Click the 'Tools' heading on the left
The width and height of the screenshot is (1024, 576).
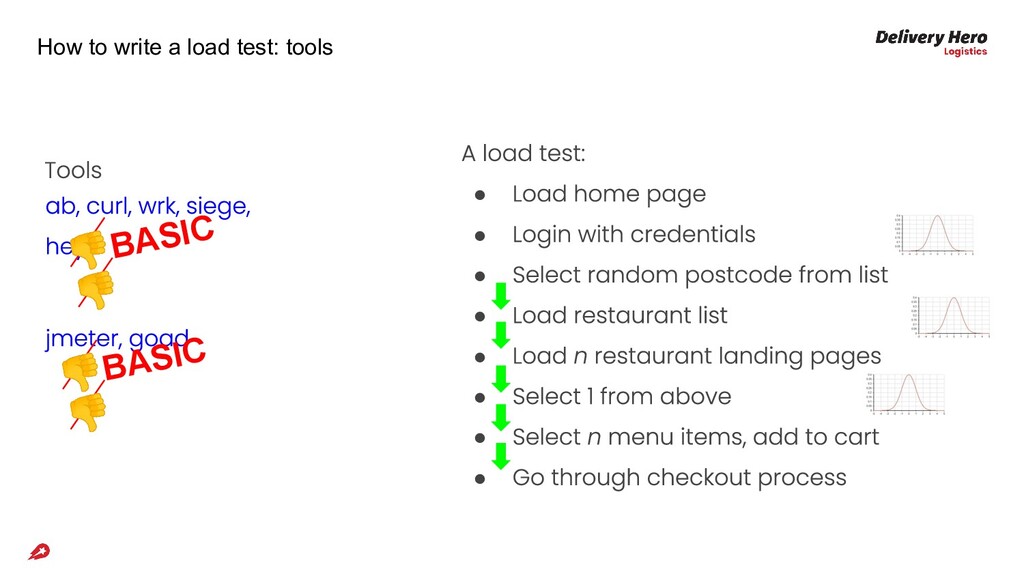coord(73,171)
